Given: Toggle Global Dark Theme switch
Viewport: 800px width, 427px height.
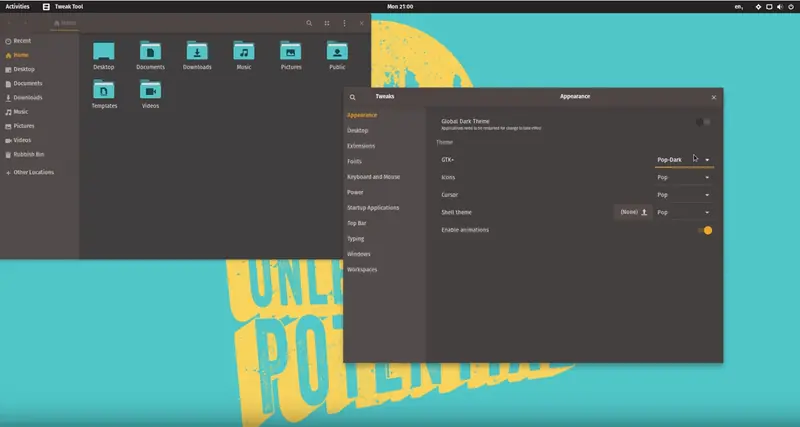Looking at the screenshot, I should (703, 122).
